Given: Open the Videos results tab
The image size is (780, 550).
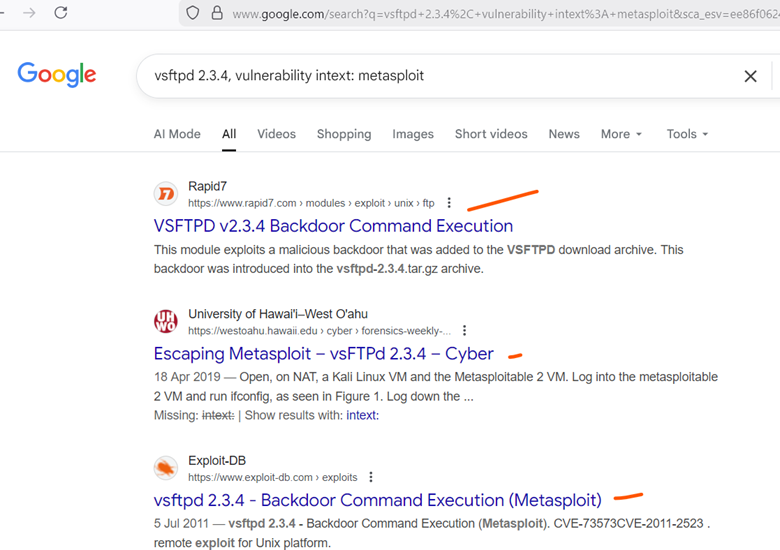Looking at the screenshot, I should [x=276, y=134].
